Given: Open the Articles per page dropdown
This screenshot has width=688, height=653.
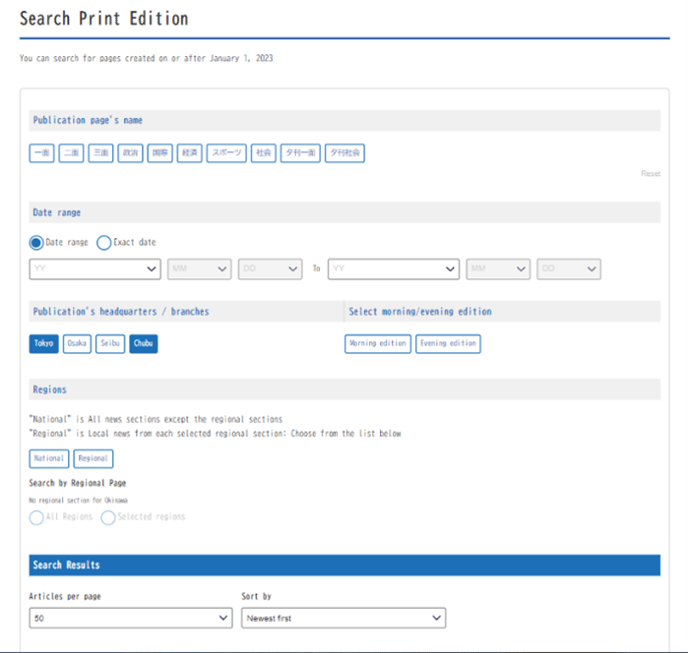Looking at the screenshot, I should click(131, 619).
